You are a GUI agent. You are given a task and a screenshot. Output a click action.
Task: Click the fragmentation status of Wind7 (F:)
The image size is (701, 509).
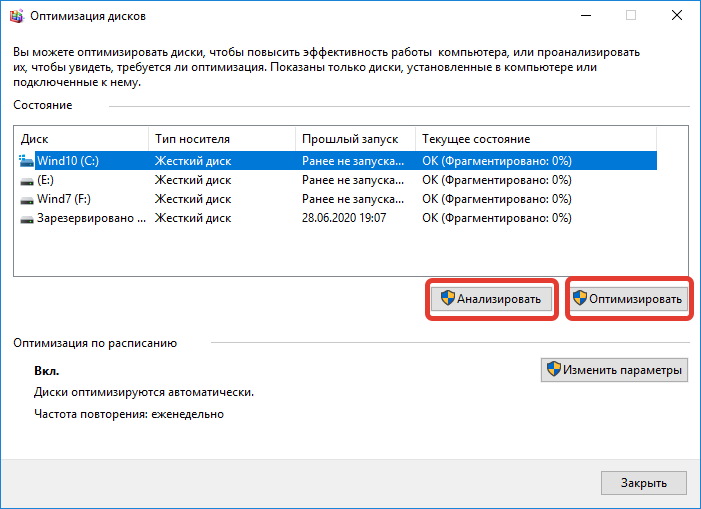[x=497, y=199]
